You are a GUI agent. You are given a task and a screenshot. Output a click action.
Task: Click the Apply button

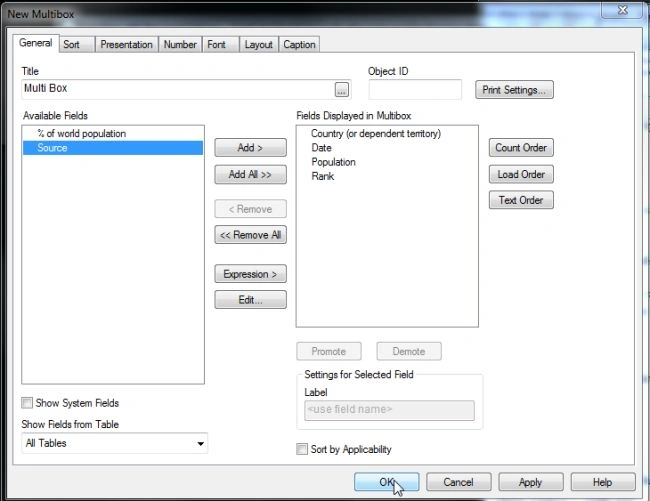tap(531, 482)
